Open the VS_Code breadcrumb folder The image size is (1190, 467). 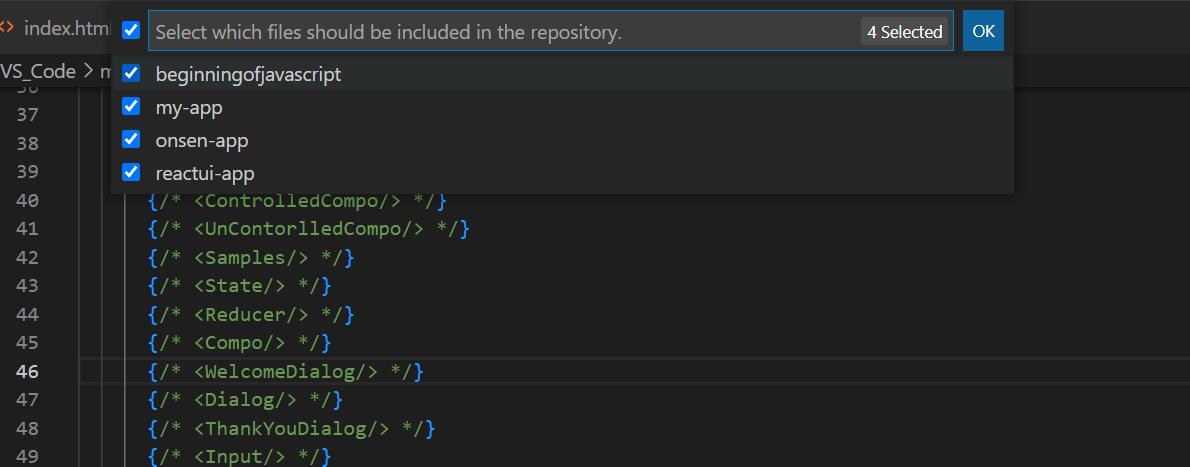coord(38,71)
